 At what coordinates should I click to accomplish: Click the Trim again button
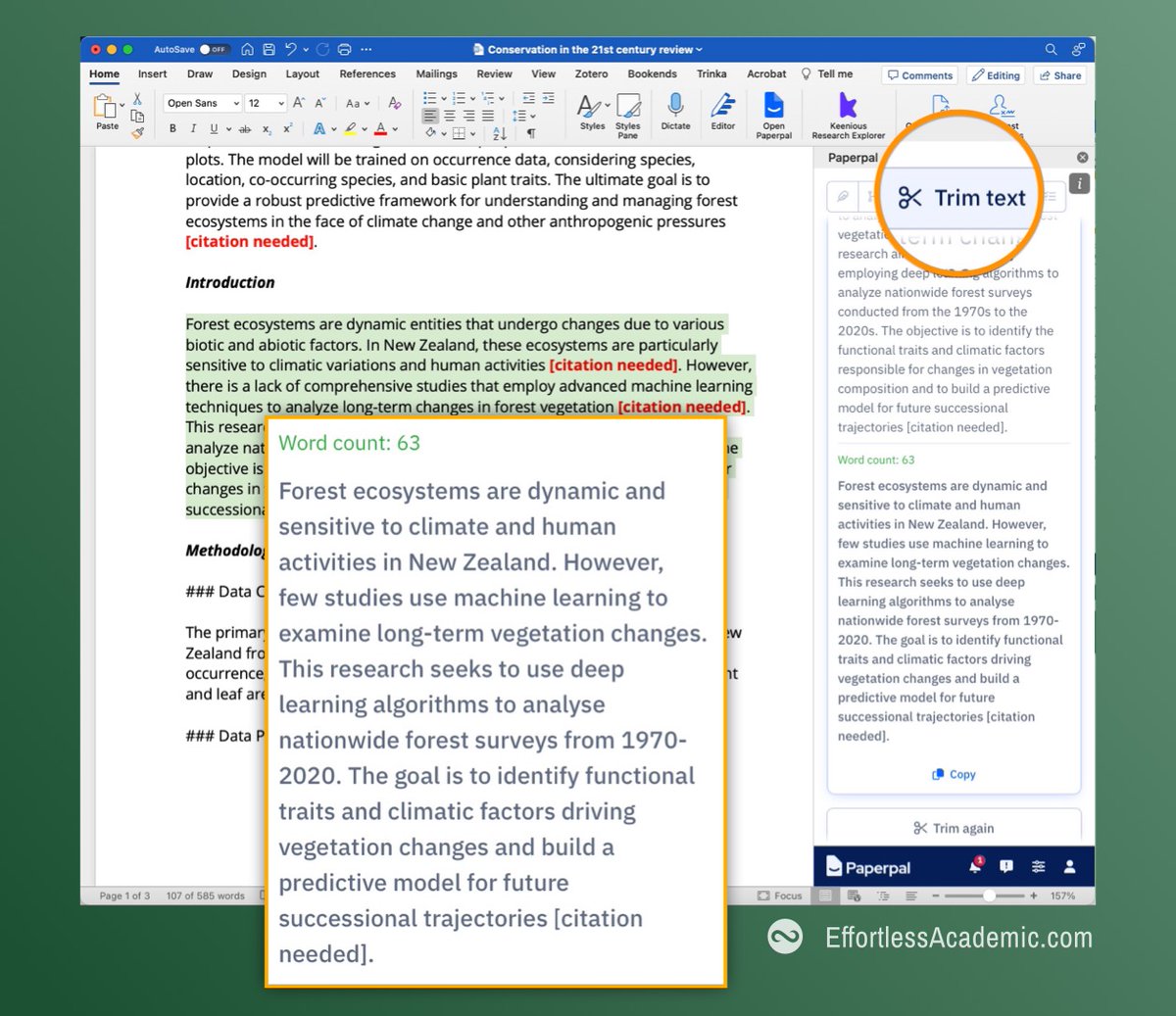pyautogui.click(x=954, y=828)
